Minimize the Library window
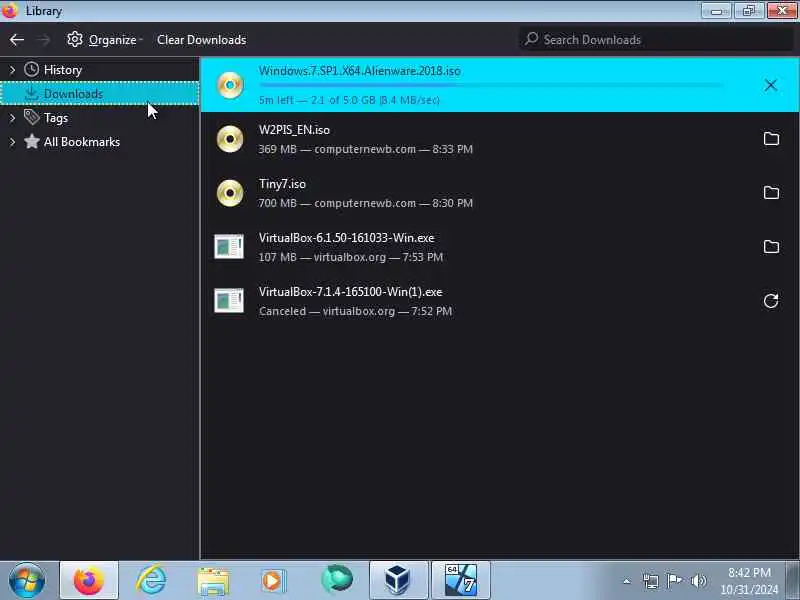The image size is (800, 600). point(717,11)
